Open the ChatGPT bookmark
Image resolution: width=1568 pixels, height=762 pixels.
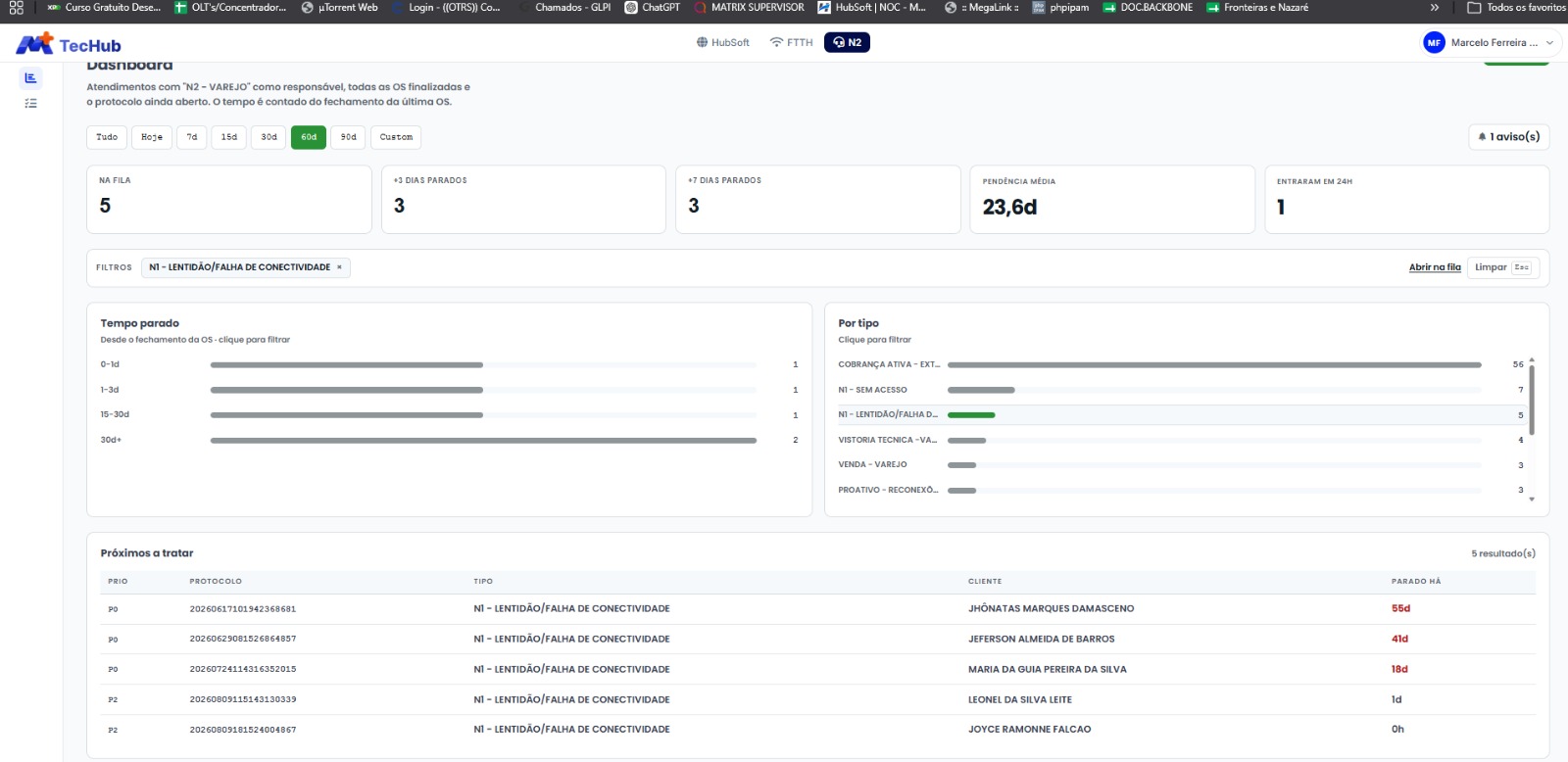(x=653, y=8)
